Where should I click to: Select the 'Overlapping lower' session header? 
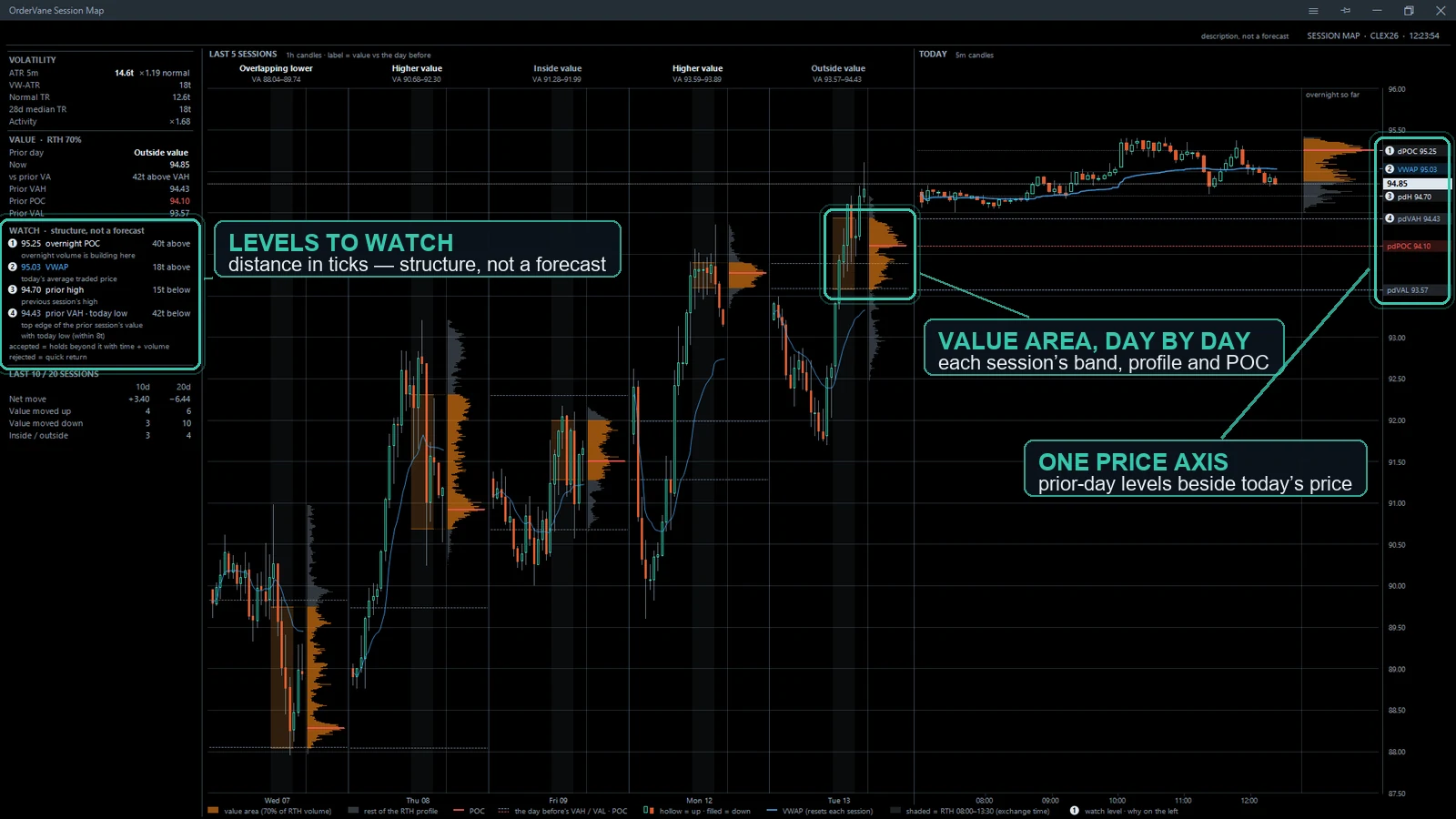point(276,68)
